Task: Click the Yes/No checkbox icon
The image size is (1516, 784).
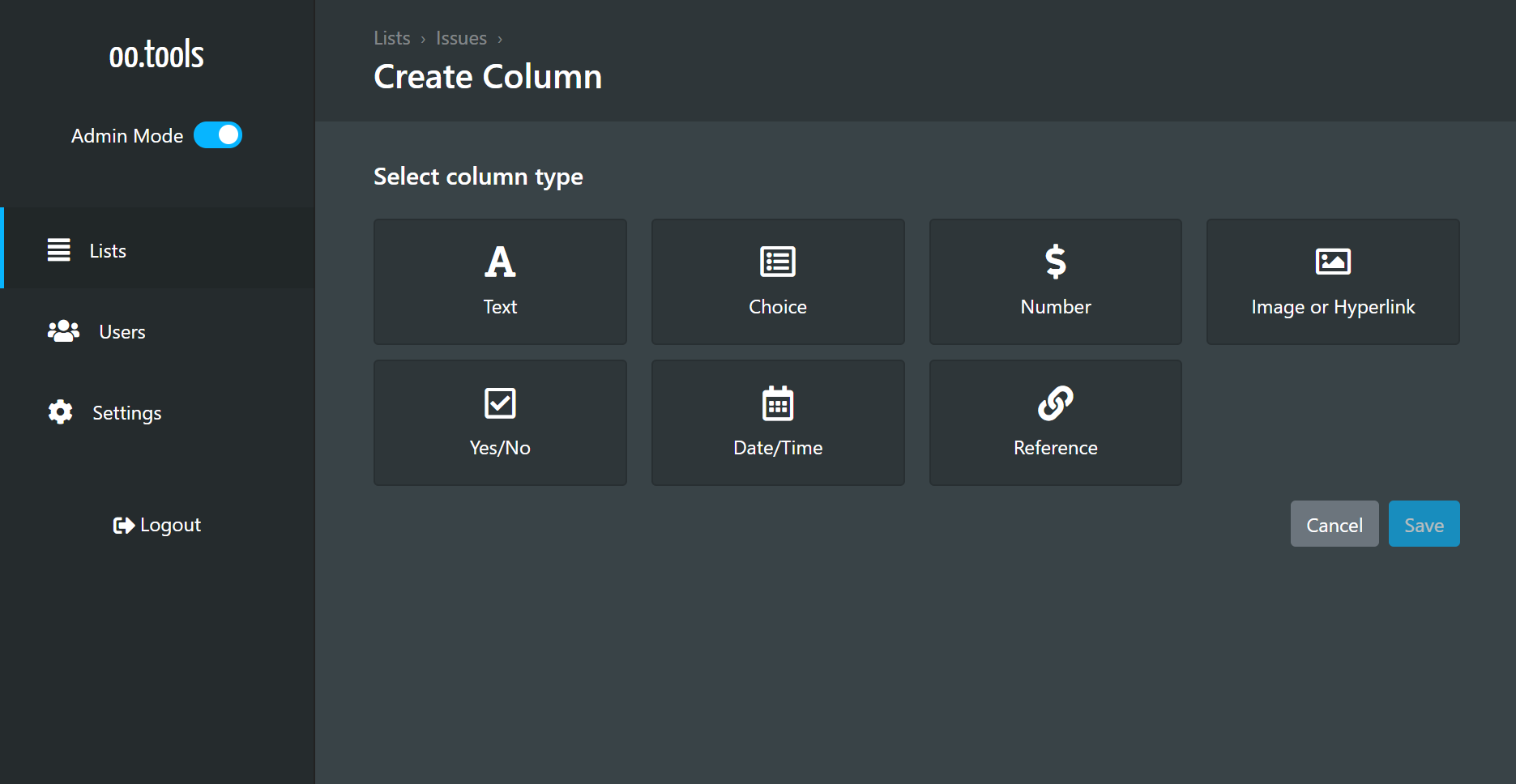Action: tap(500, 403)
